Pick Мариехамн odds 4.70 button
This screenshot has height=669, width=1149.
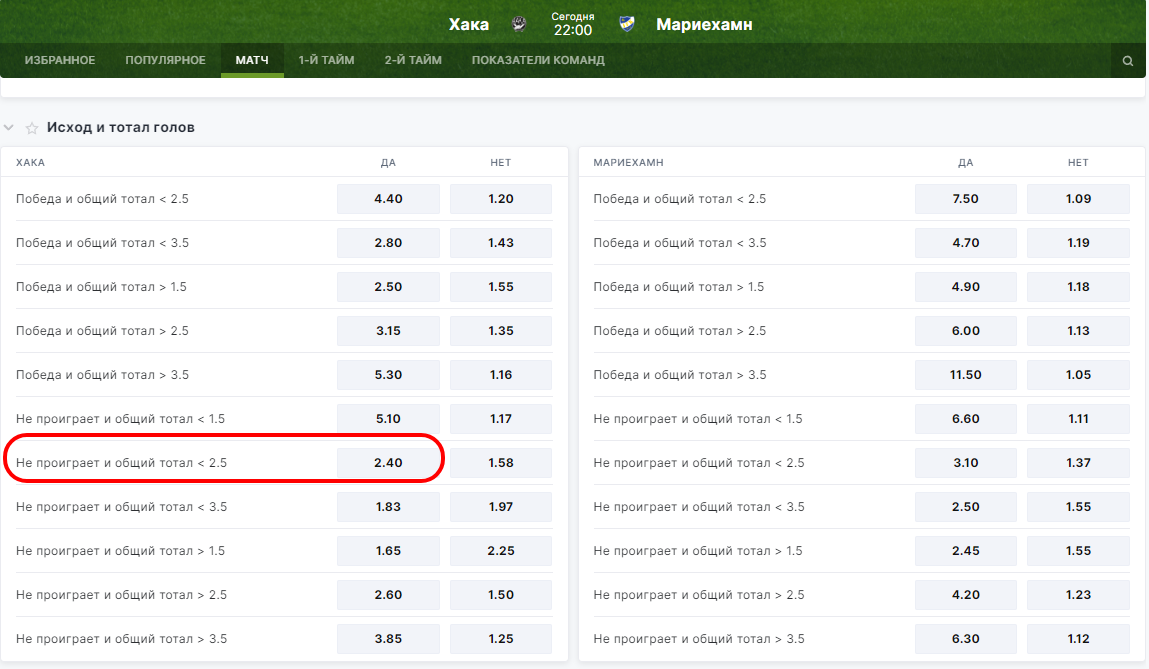966,243
